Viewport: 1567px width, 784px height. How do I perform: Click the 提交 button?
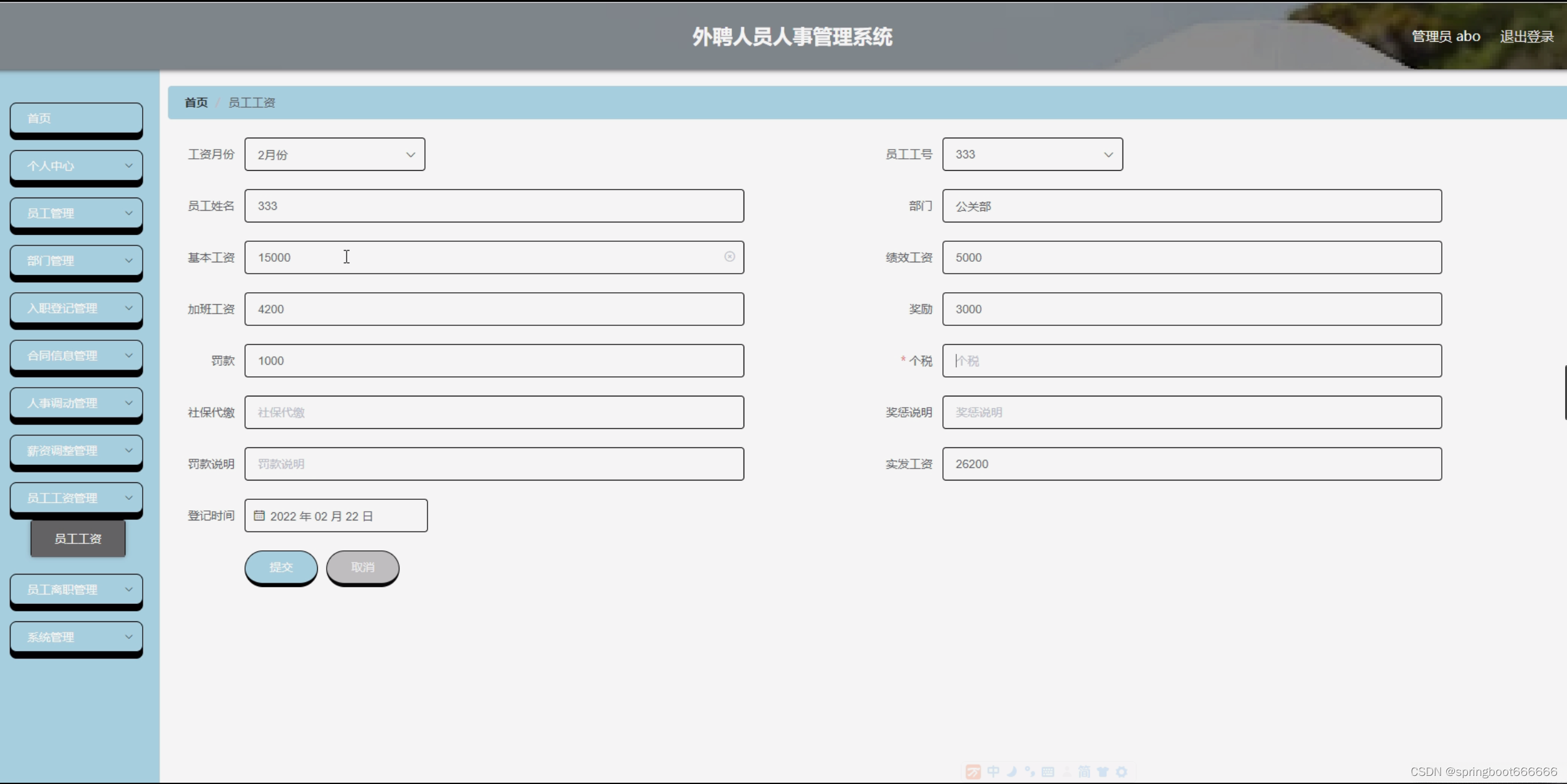click(x=281, y=567)
